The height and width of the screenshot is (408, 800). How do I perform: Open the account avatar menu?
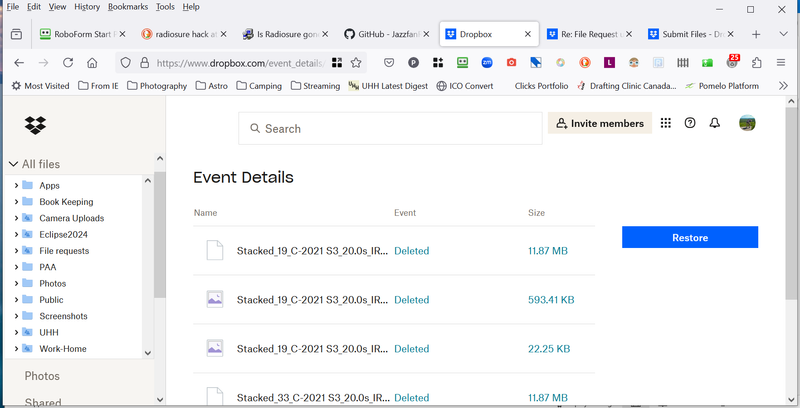click(x=746, y=123)
